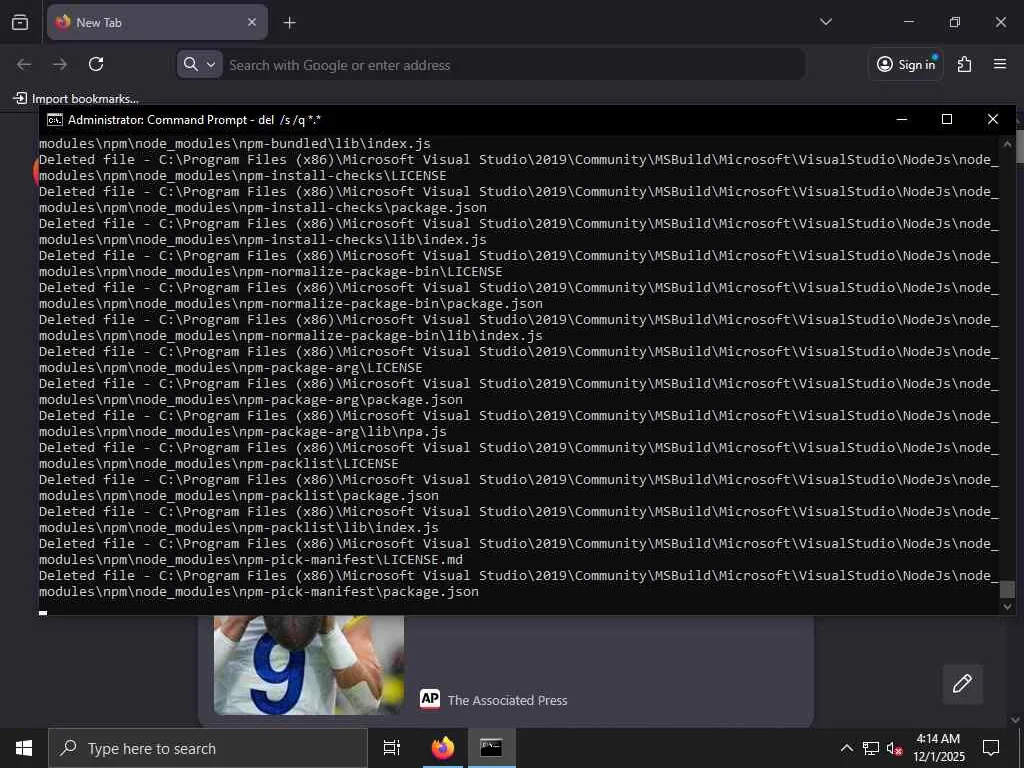1024x768 pixels.
Task: Click line ending npm-package-arg\lib\npa.js
Action: 243,432
